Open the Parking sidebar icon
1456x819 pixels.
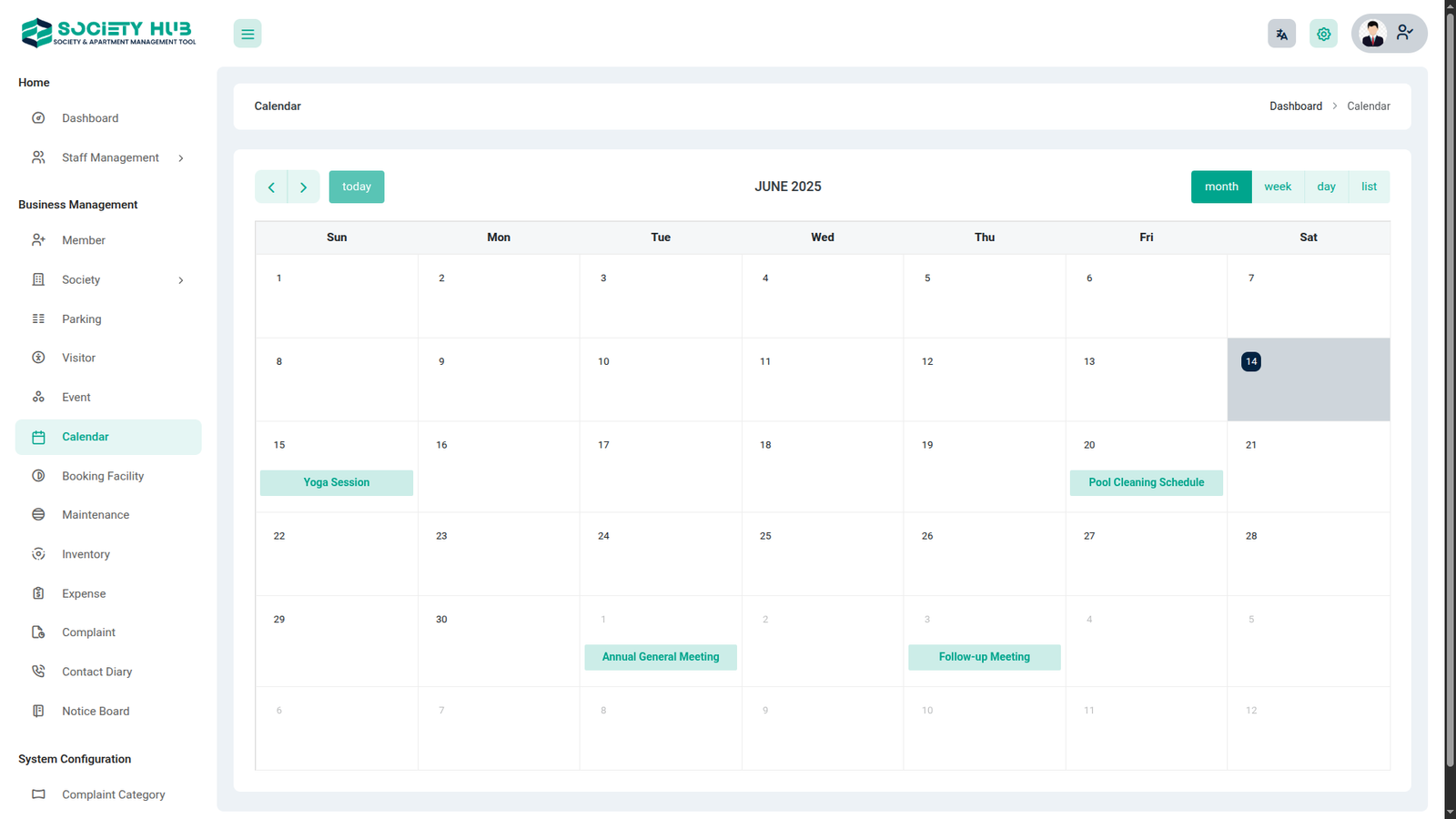pyautogui.click(x=38, y=318)
